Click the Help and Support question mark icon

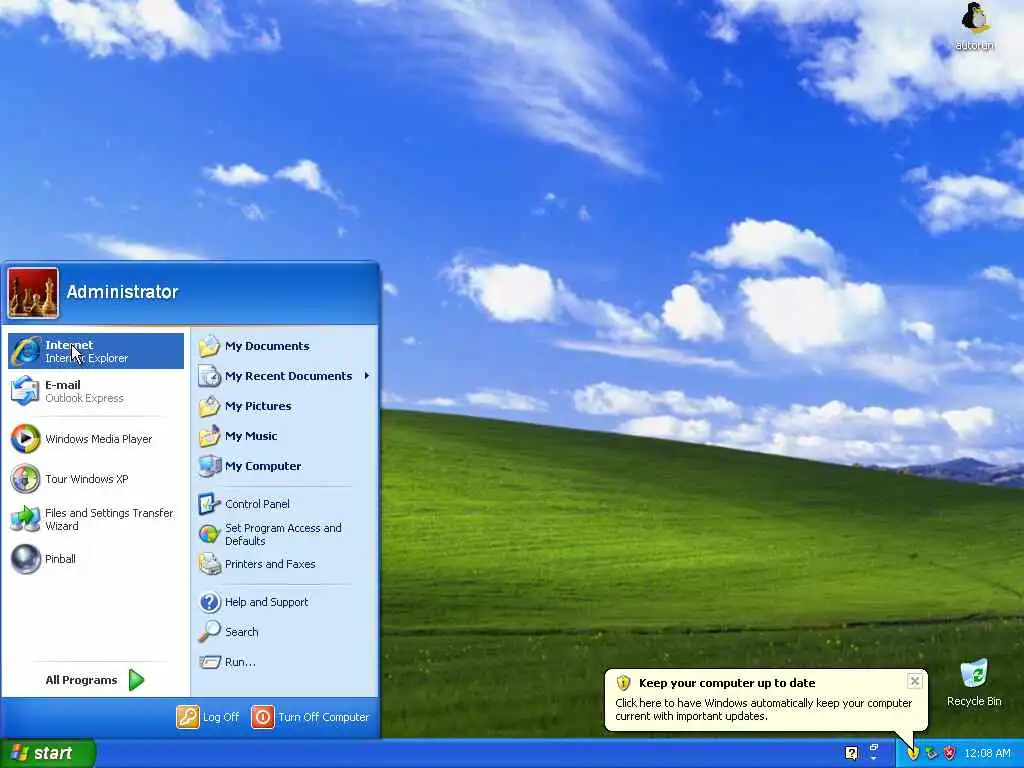pyautogui.click(x=210, y=602)
